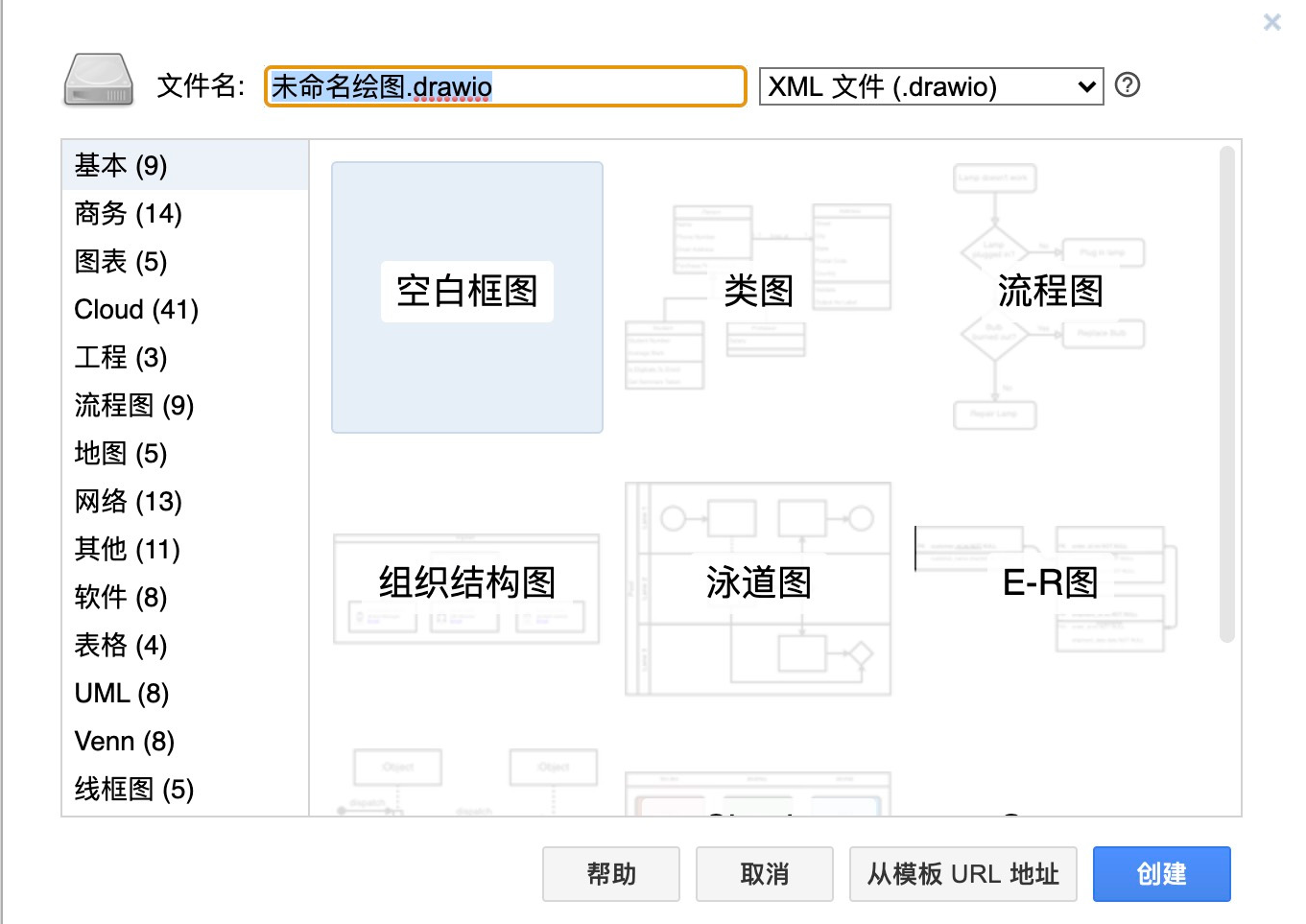Screen dimensions: 1306x924
Task: Choose the 泳道图 swimlane template
Action: pyautogui.click(x=758, y=588)
